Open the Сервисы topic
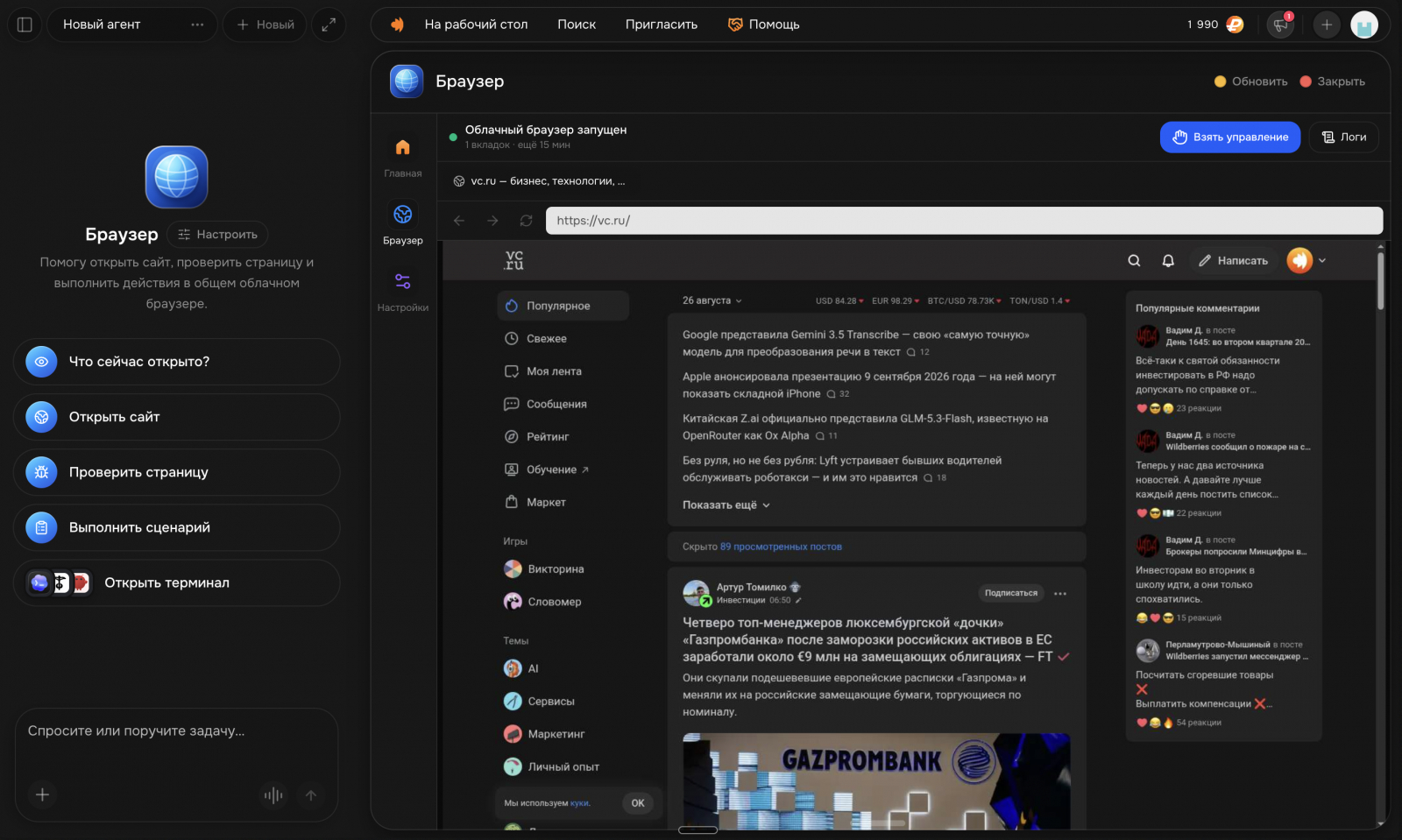Screen dimensions: 1402x840 pyautogui.click(x=539, y=702)
